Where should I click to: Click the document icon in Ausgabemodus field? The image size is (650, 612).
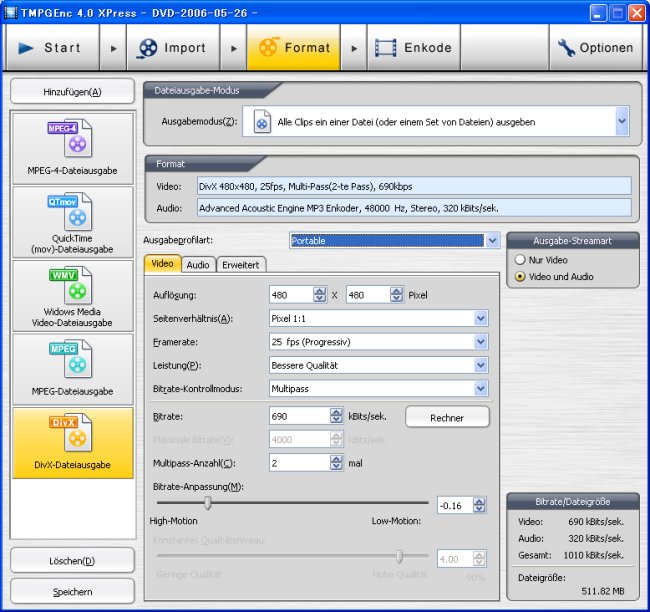point(262,121)
